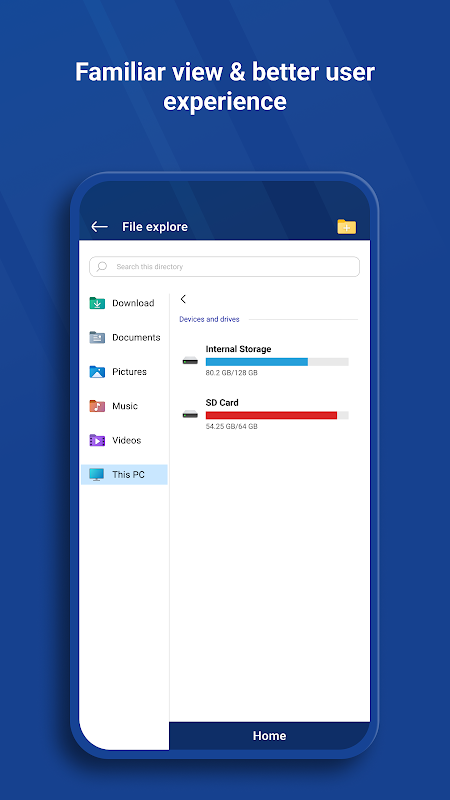Collapse panel using chevron above Devices and drives

point(183,299)
